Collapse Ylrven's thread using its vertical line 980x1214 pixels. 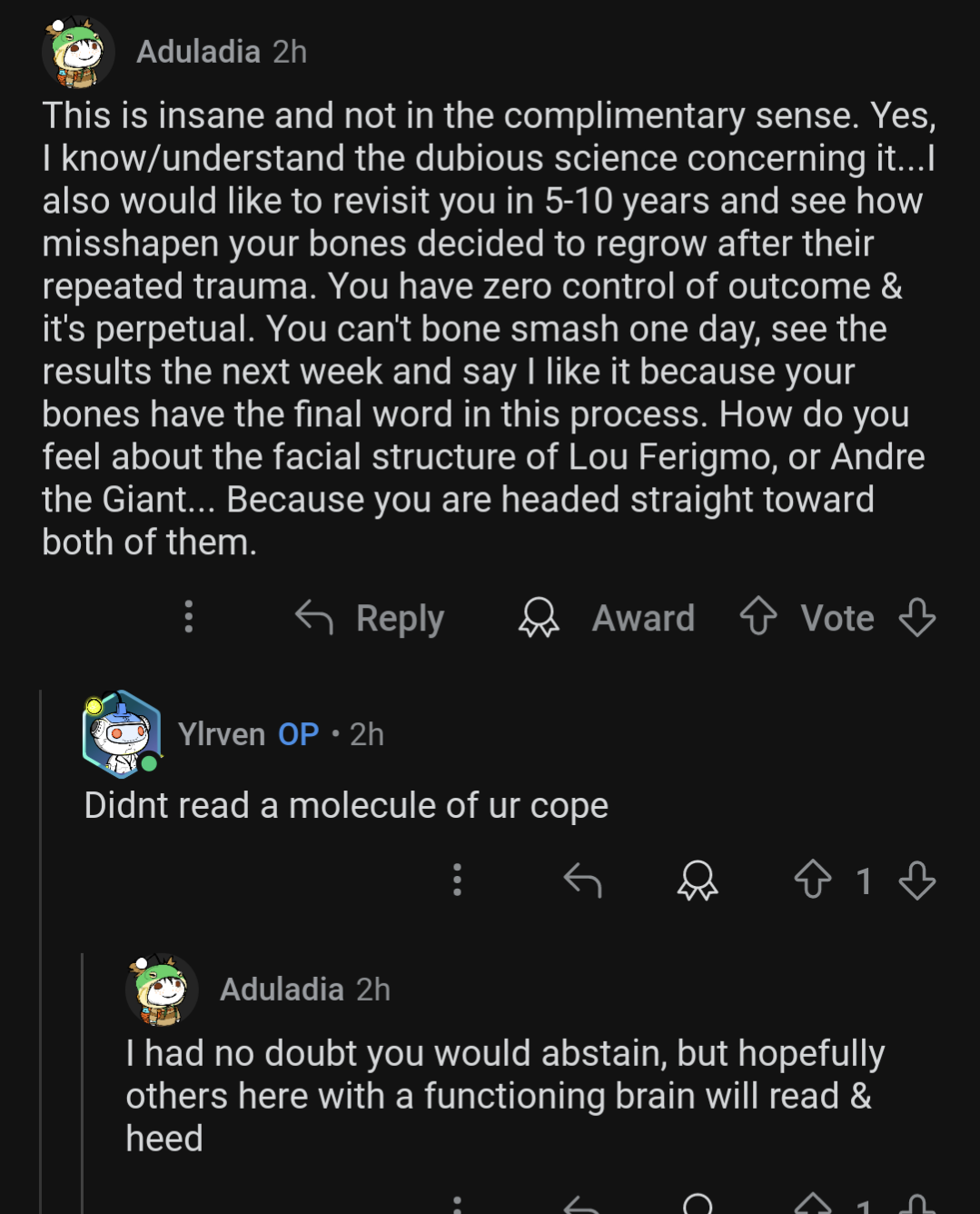click(x=41, y=954)
